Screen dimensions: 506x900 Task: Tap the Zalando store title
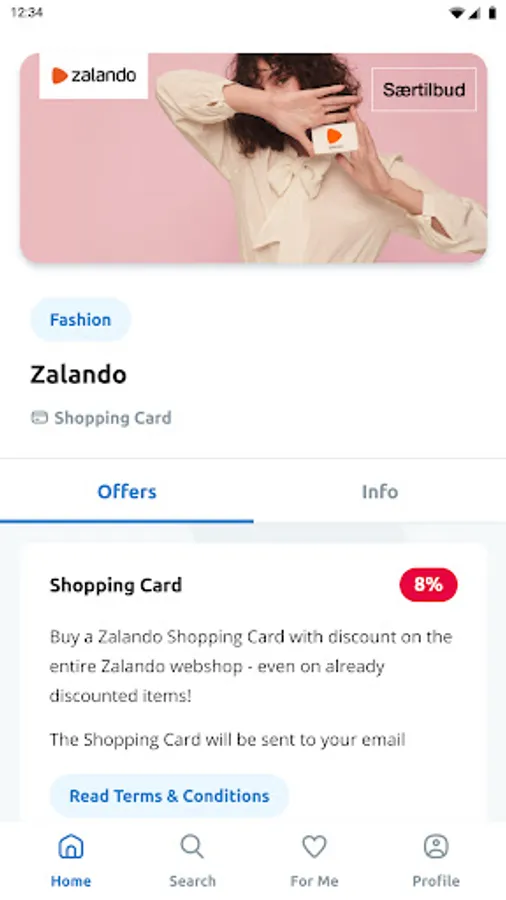[79, 374]
